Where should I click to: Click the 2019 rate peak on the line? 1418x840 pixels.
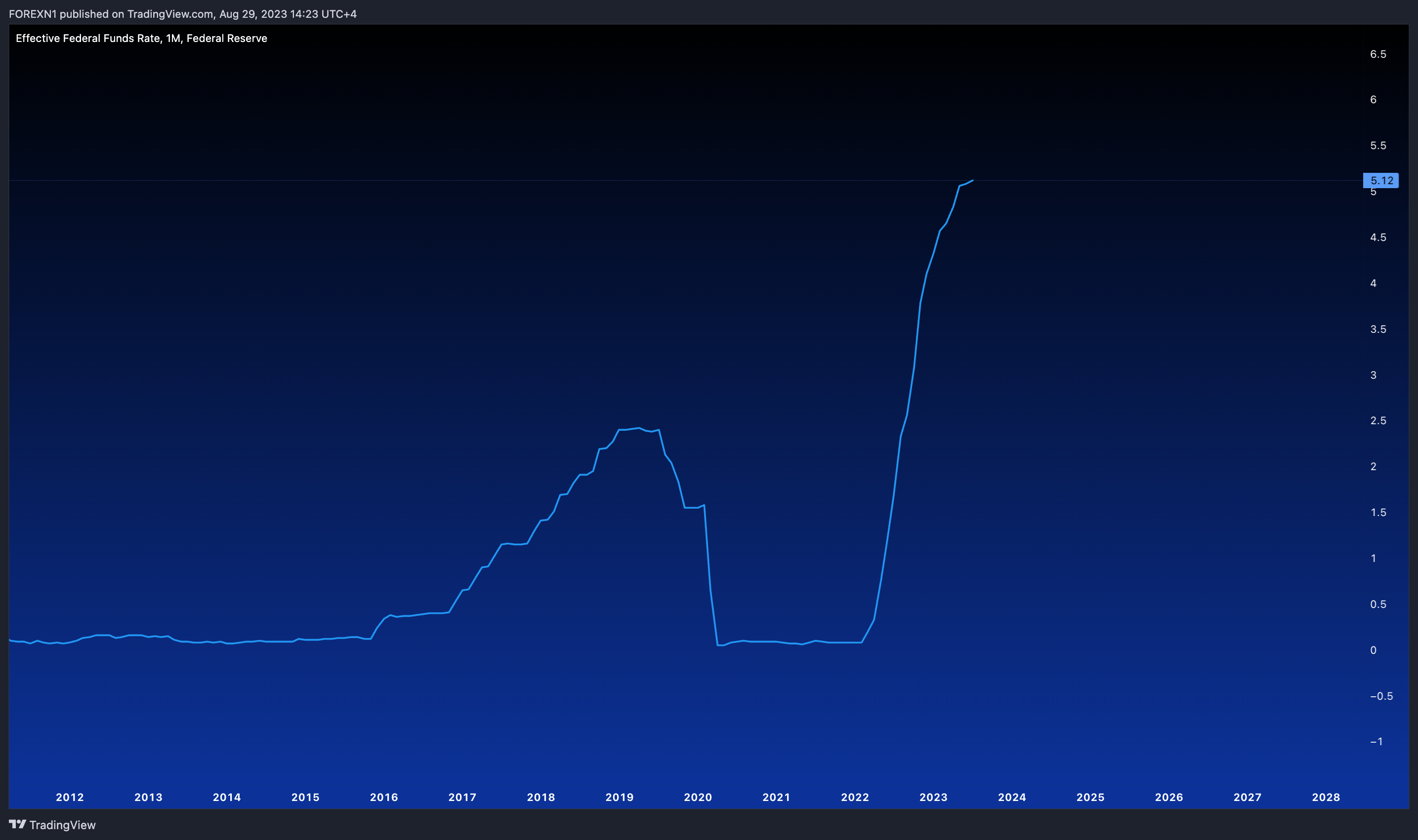[639, 428]
